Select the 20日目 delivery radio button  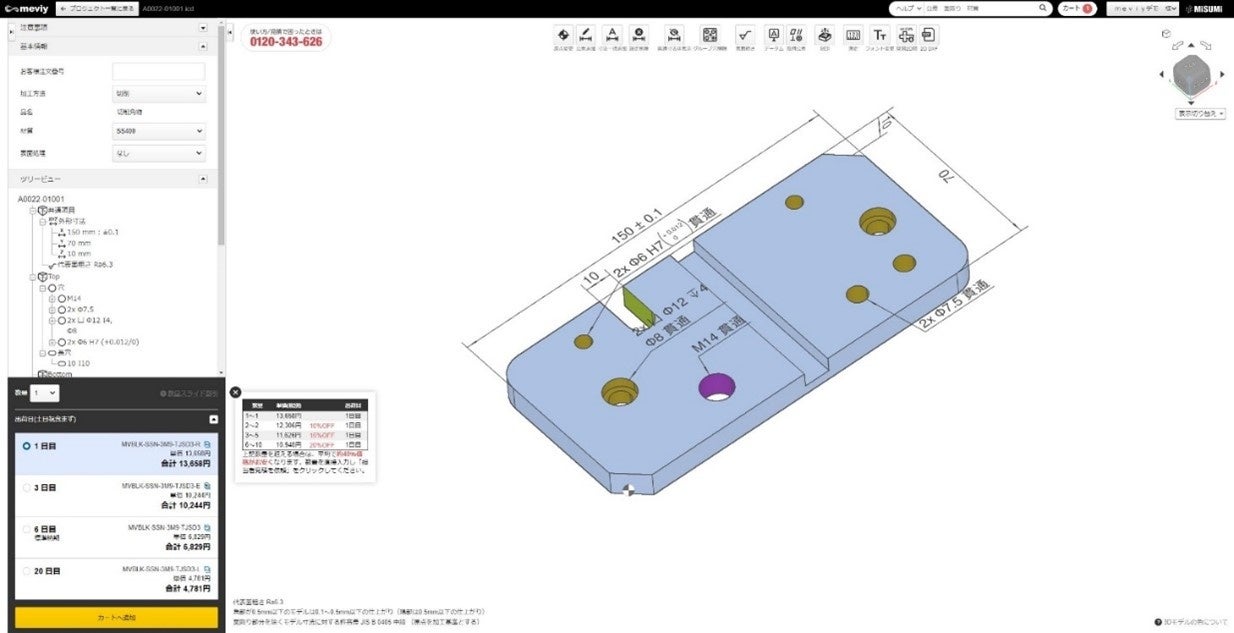27,571
